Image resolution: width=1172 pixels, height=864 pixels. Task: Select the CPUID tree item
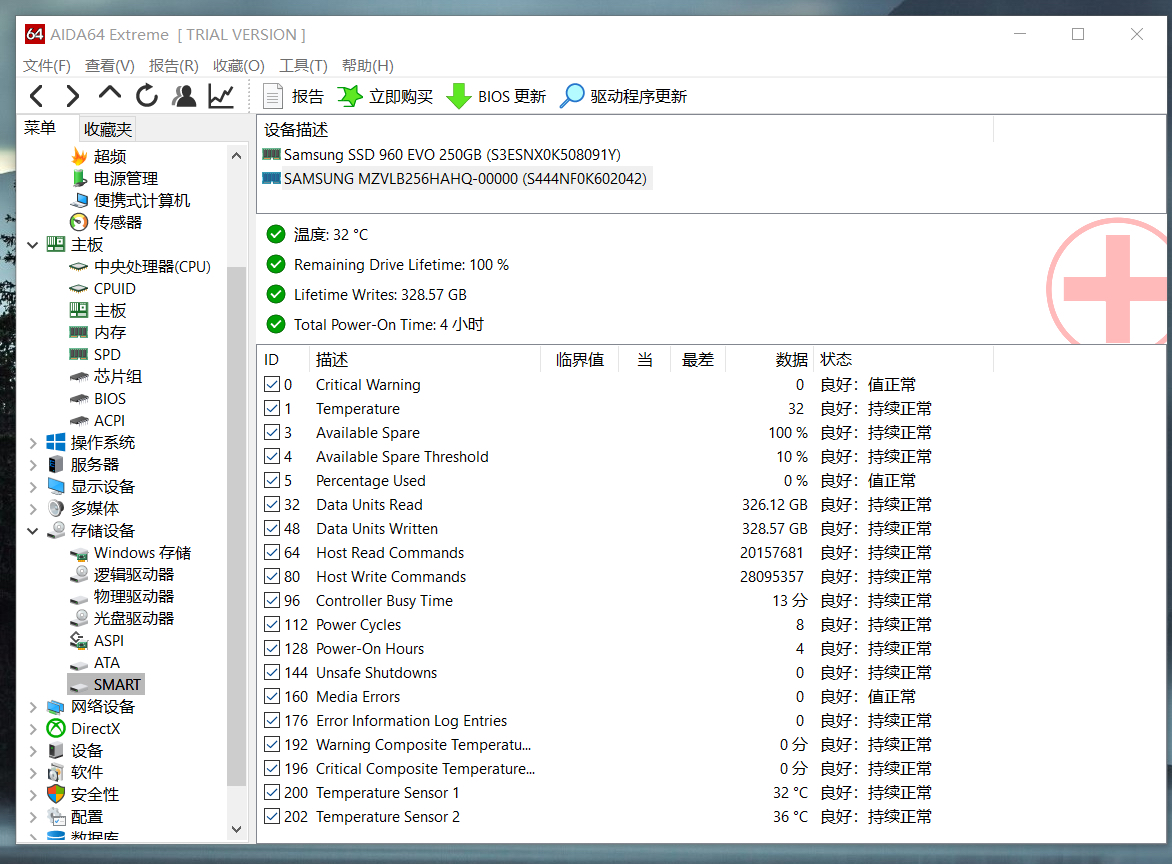tap(114, 288)
